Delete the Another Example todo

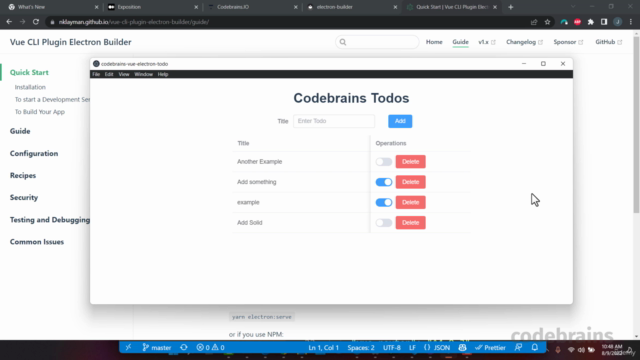(x=410, y=162)
